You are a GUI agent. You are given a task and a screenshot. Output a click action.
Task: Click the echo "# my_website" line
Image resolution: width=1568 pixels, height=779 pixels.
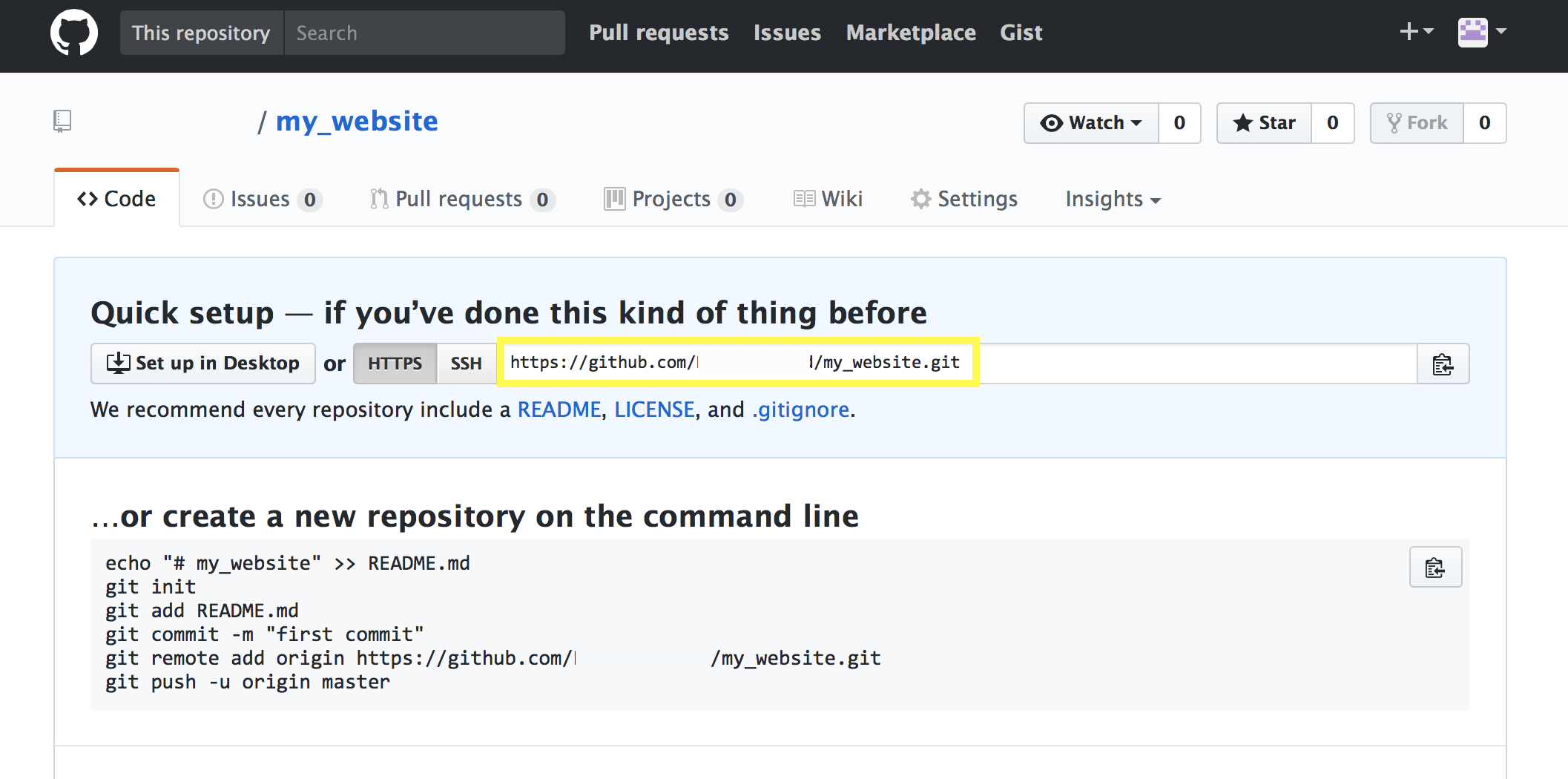click(x=288, y=563)
